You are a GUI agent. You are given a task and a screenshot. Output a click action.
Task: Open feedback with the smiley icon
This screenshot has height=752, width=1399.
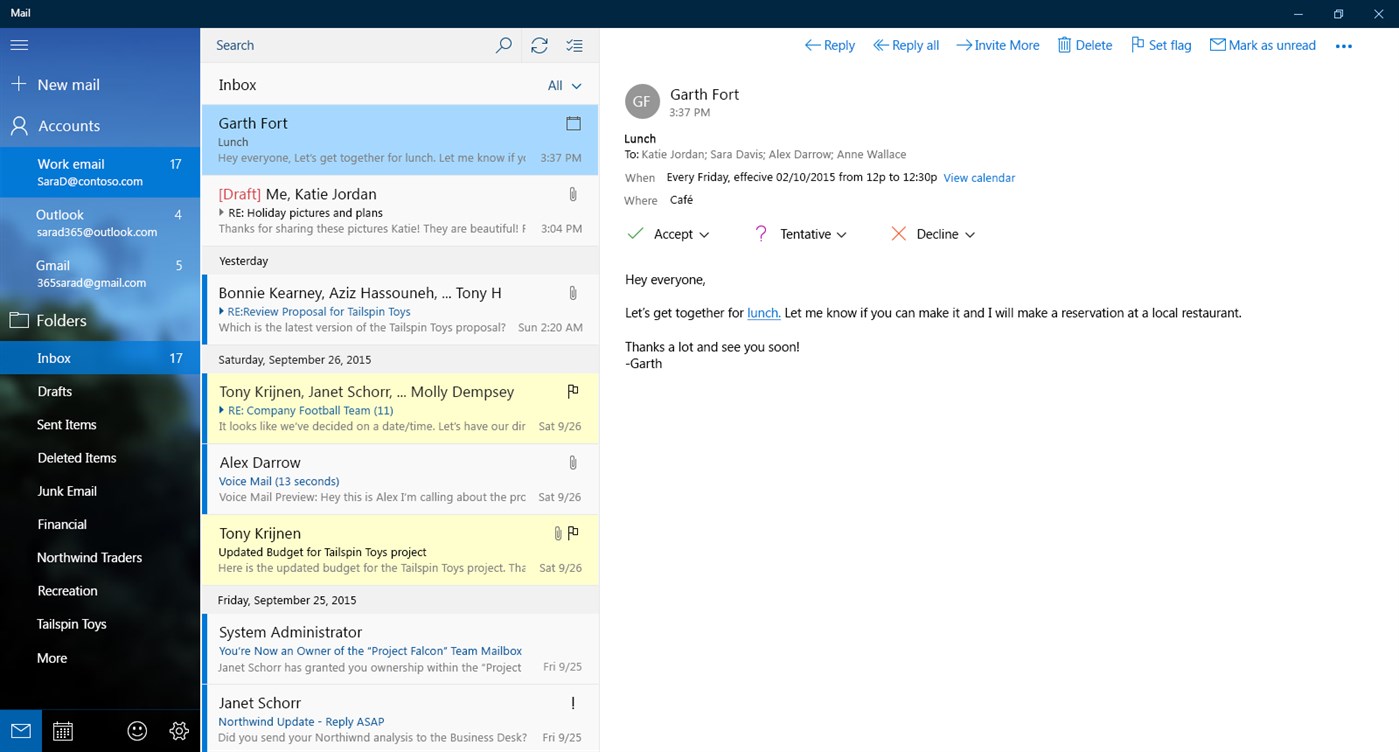(x=136, y=730)
